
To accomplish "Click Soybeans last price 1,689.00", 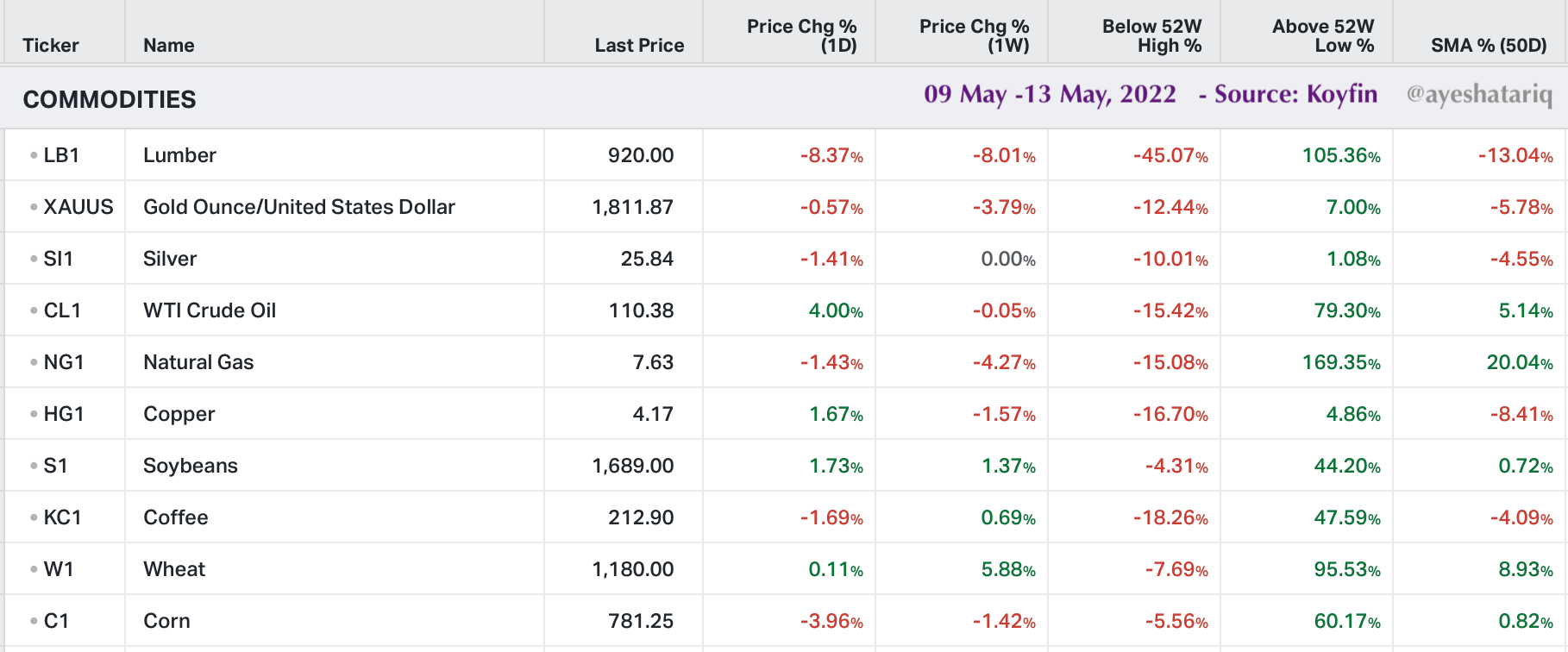I will [633, 466].
